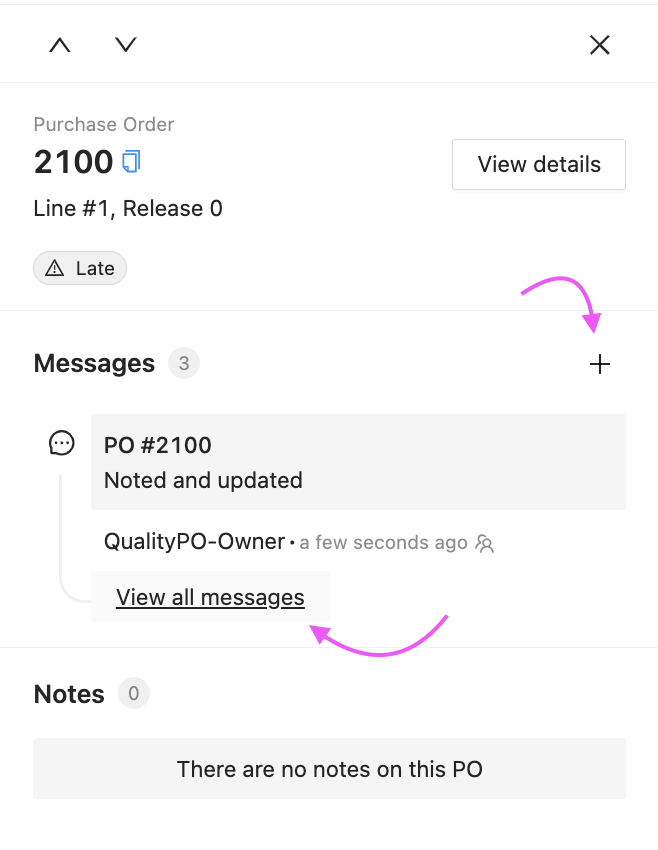Viewport: 658px width, 850px height.
Task: Close the purchase order side panel
Action: coord(599,45)
